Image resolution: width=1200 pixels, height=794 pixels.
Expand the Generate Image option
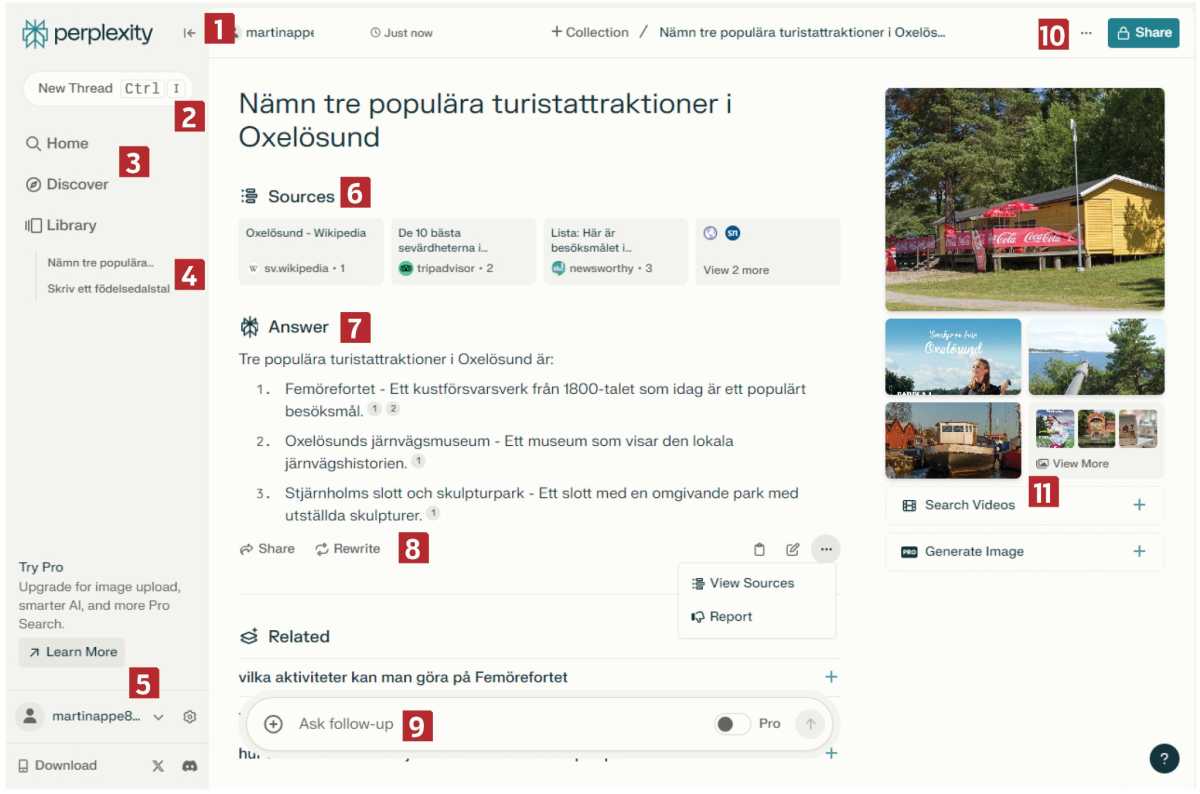[x=1138, y=552]
